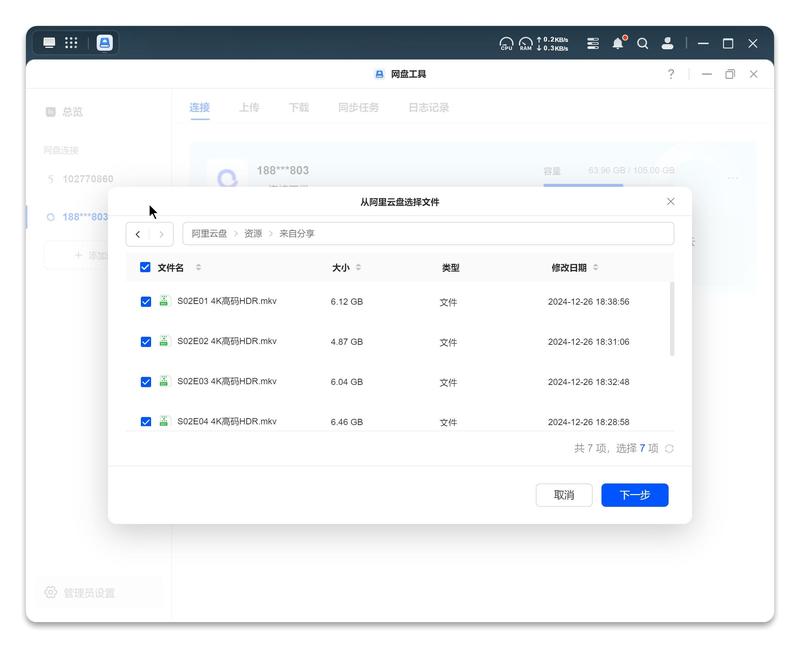Screen dimensions: 800x648
Task: Navigate to 资源 in the breadcrumb
Action: coord(253,234)
